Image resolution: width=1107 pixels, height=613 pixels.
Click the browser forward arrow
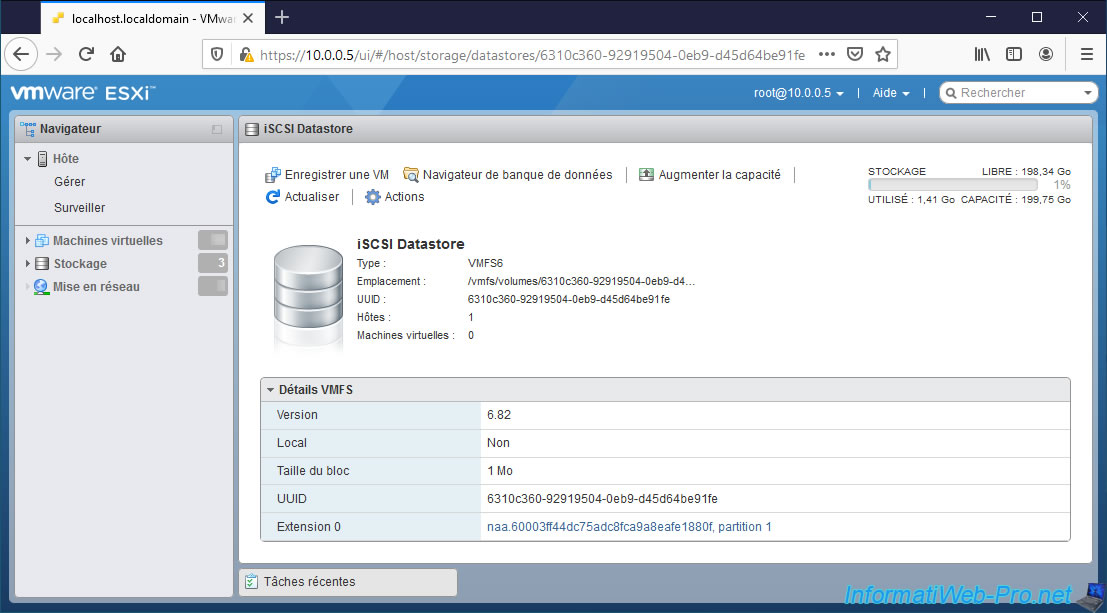pyautogui.click(x=54, y=54)
